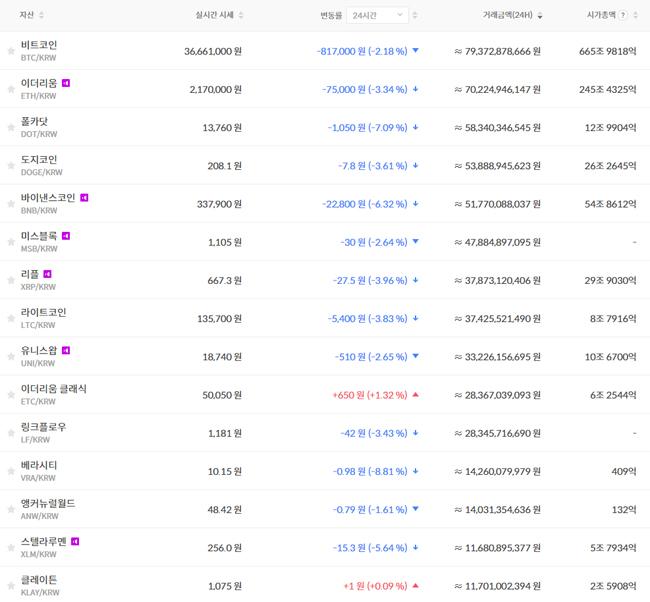Click the star icon for 클레이튼
The width and height of the screenshot is (650, 602).
pos(11,585)
